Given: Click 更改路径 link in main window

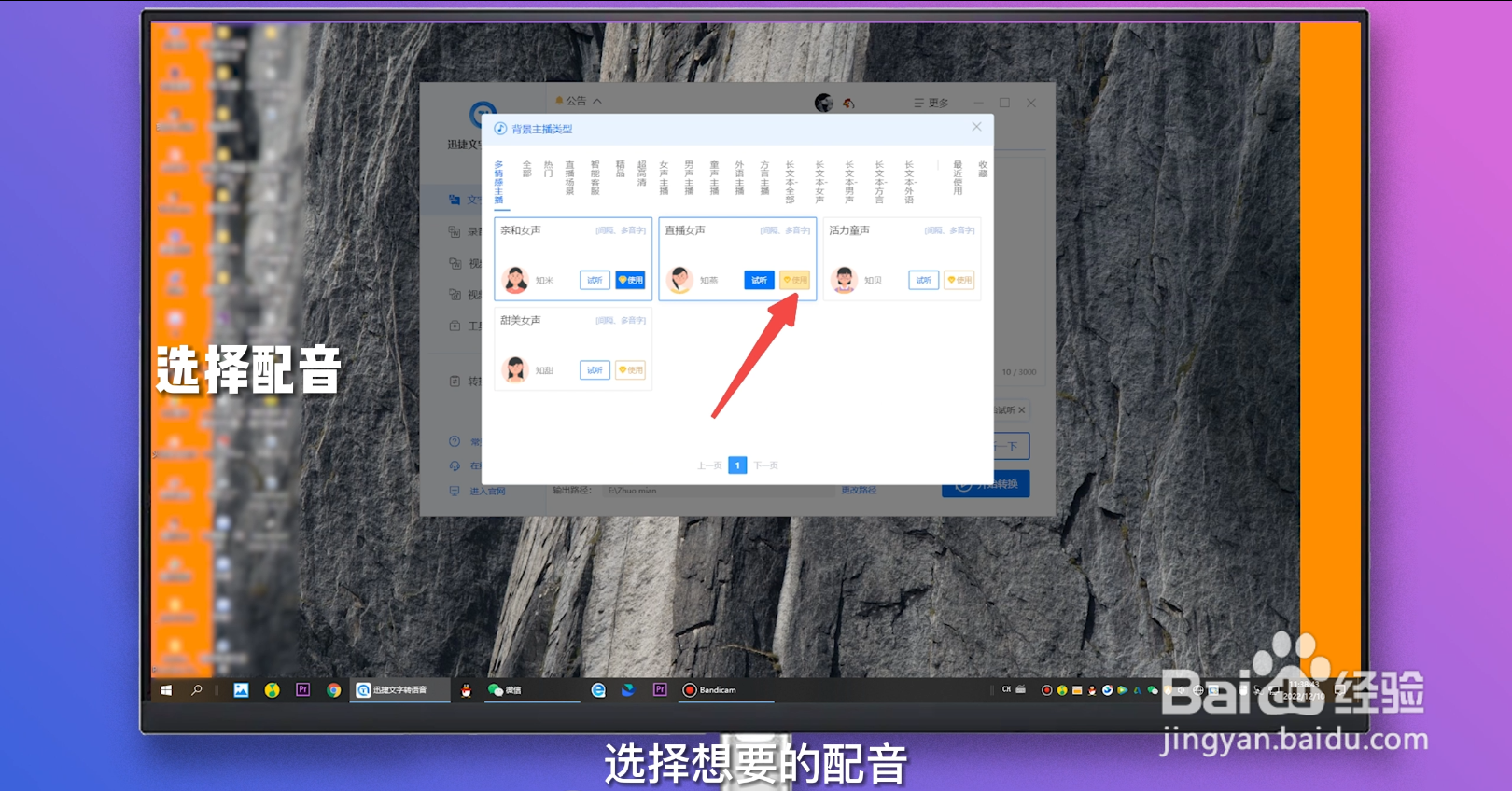Looking at the screenshot, I should click(x=858, y=490).
